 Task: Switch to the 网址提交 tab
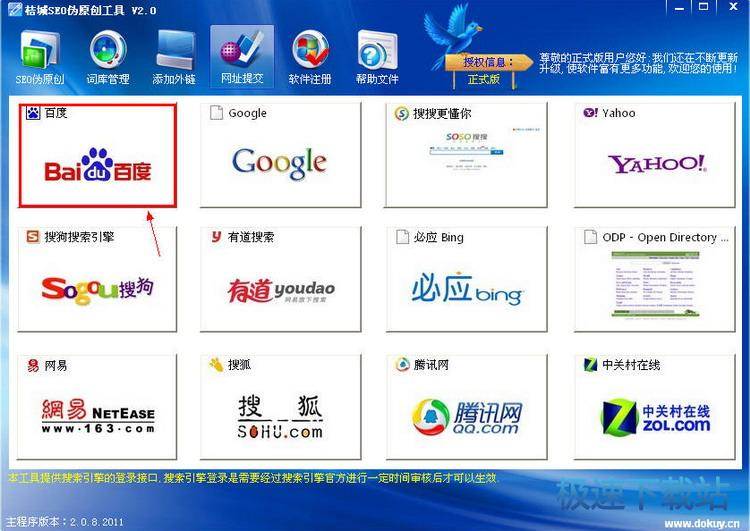point(242,56)
